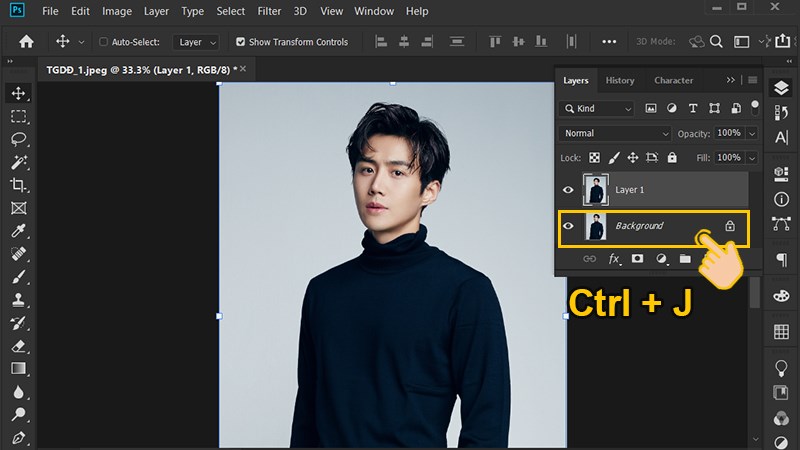Click the Opacity 100% field
Screen dimensions: 800x450
click(x=729, y=133)
